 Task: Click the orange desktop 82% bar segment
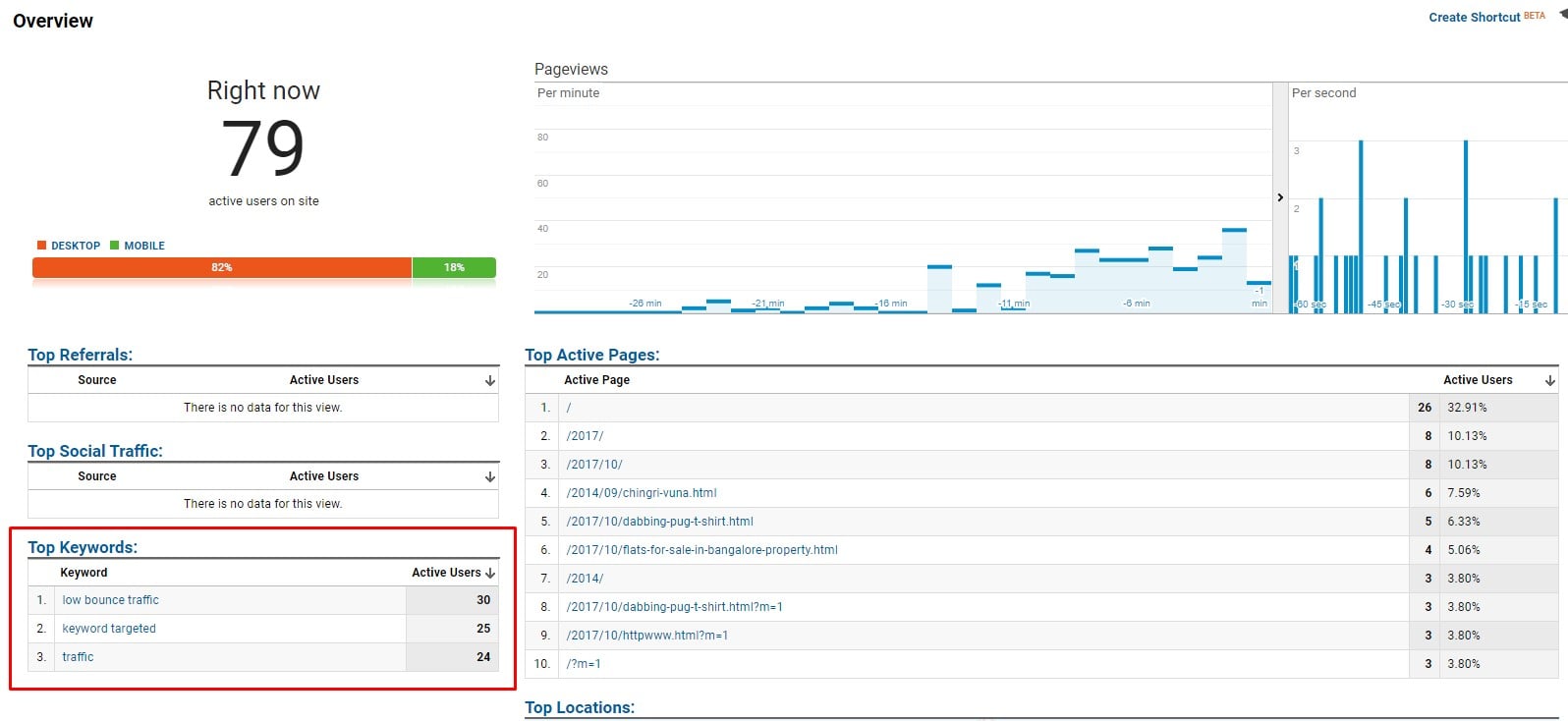coord(222,267)
